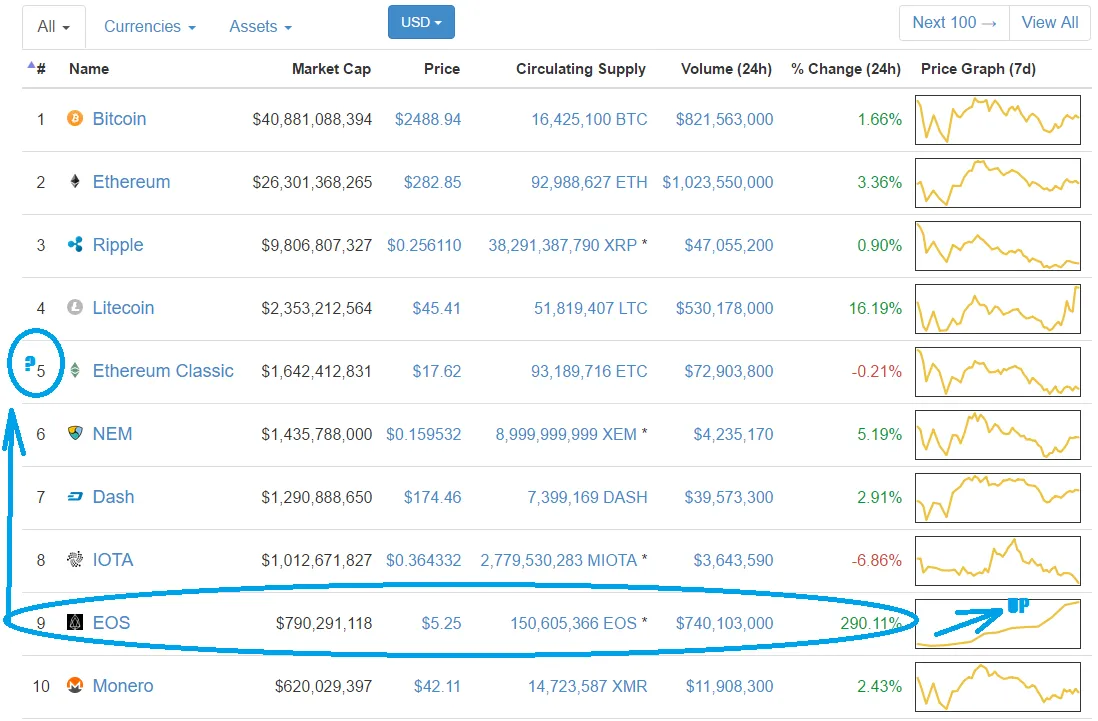Sort table by Name column
Viewport: 1098px width, 721px height.
(x=89, y=69)
